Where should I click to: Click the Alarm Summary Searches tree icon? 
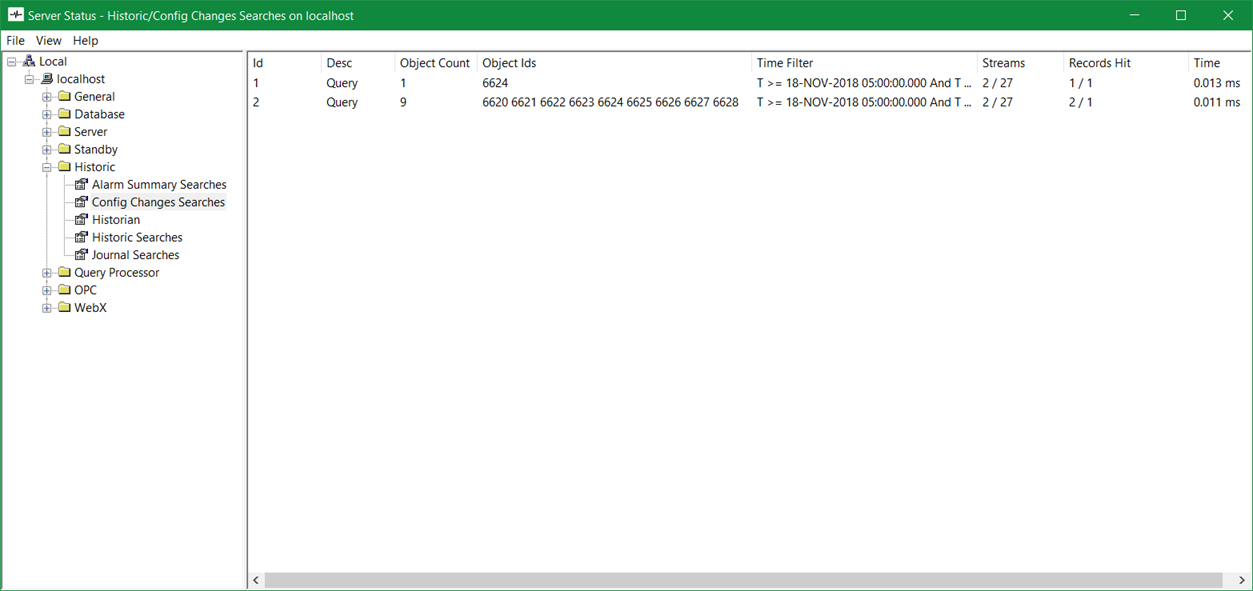click(82, 185)
